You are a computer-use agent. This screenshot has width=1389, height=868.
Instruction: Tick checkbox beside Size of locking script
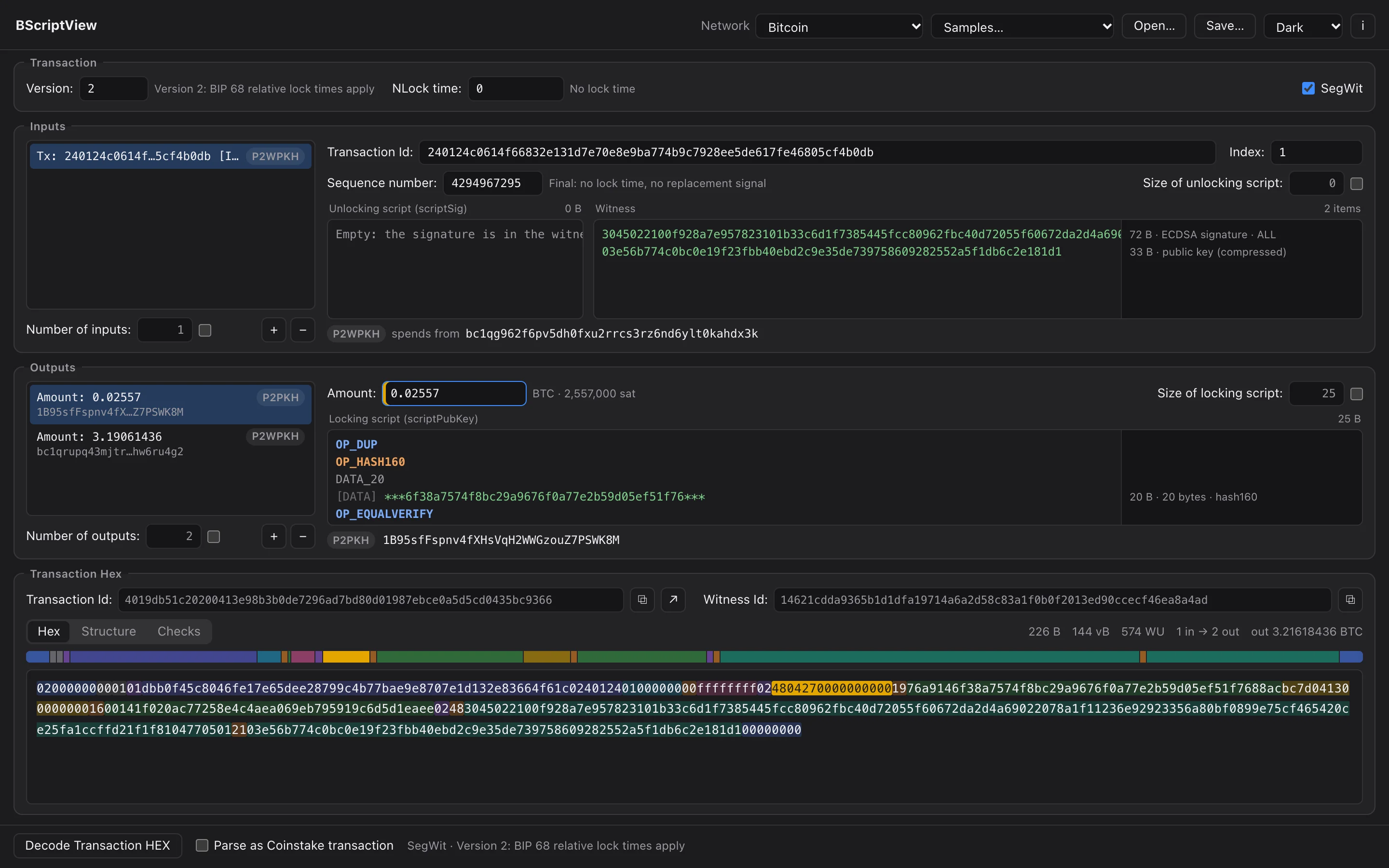tap(1356, 394)
